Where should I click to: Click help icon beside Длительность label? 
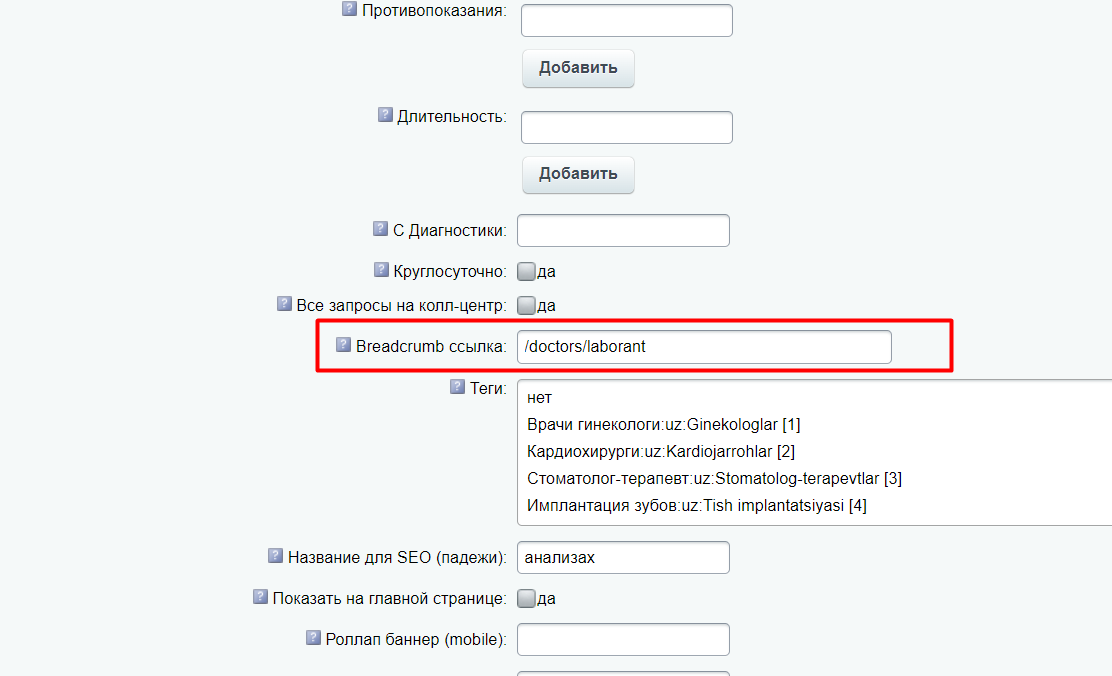click(x=385, y=114)
